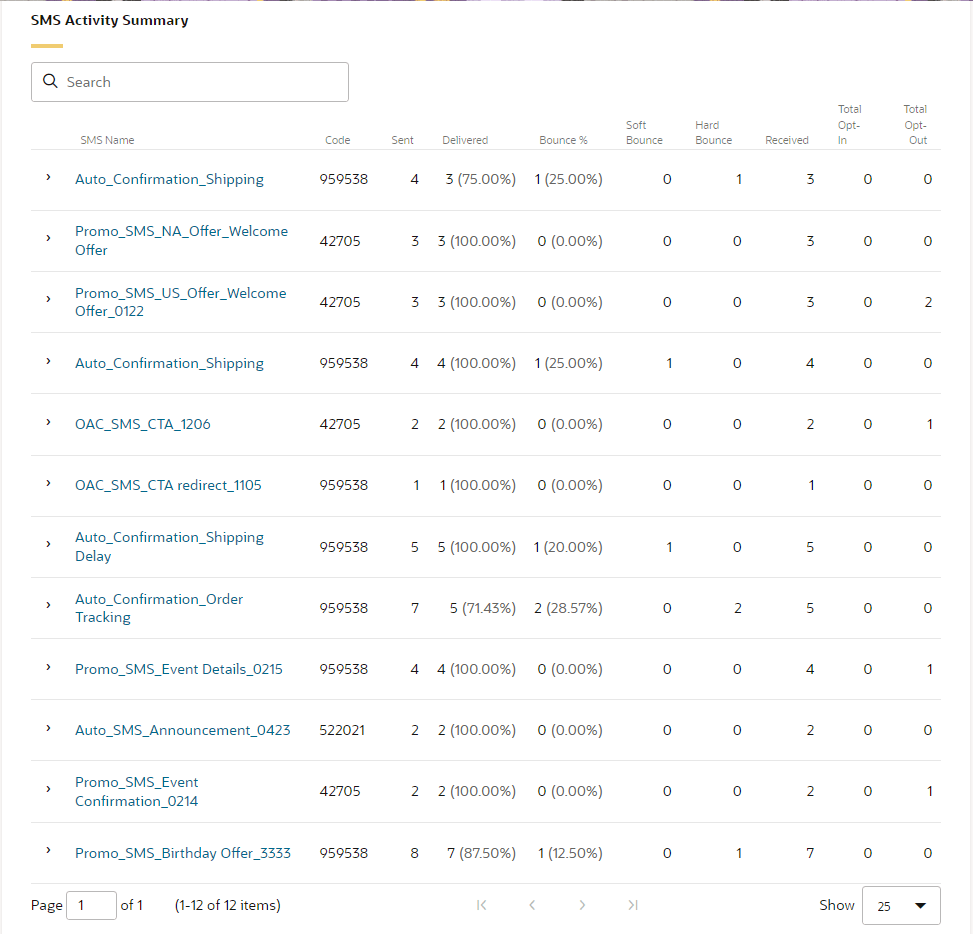Click the page number input field
Image resolution: width=973 pixels, height=934 pixels.
tap(91, 905)
